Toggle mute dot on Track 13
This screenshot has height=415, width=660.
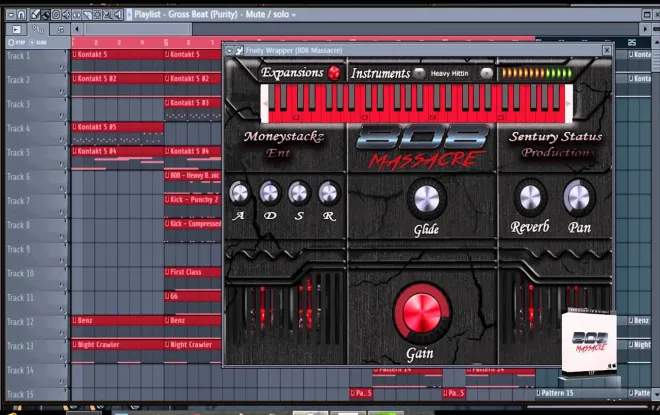coord(61,357)
